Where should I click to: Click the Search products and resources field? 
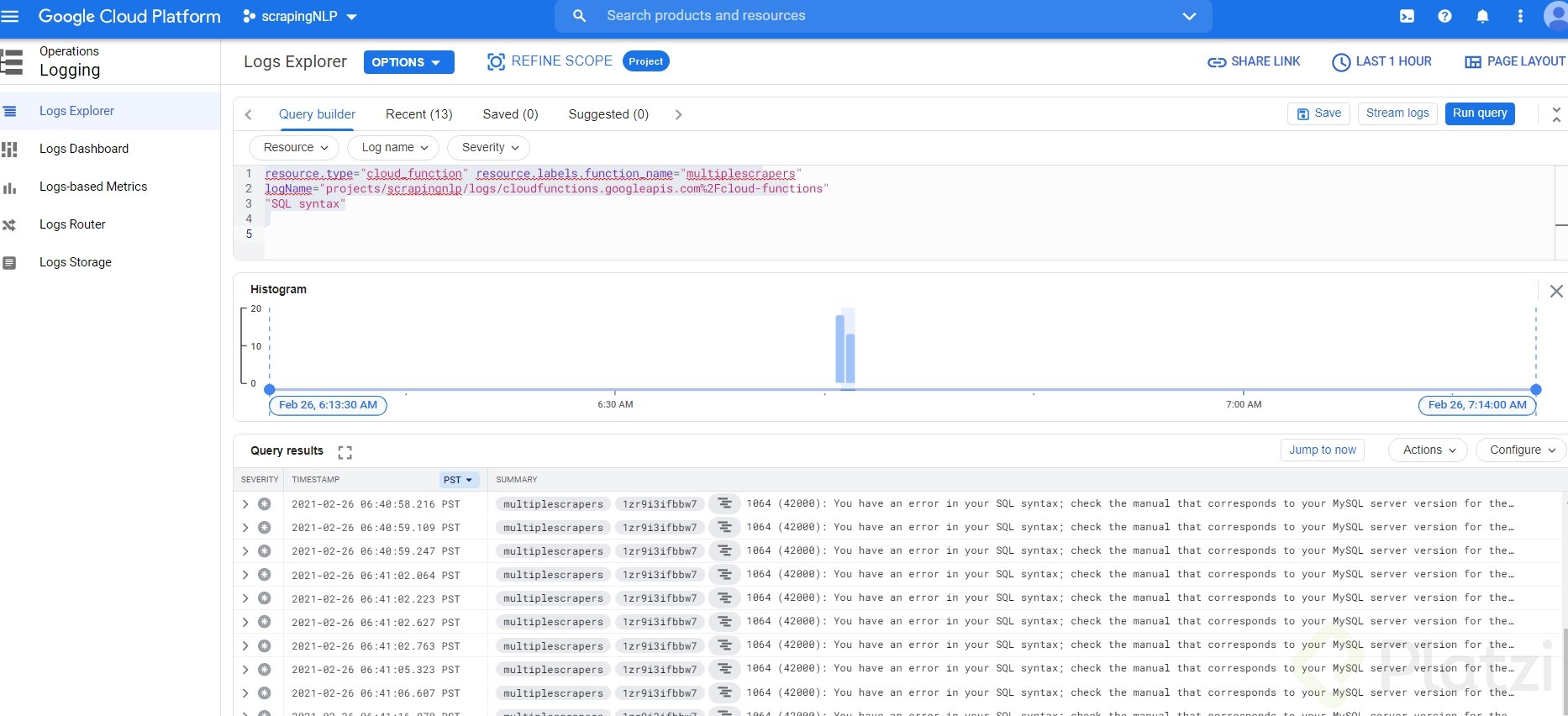(883, 16)
